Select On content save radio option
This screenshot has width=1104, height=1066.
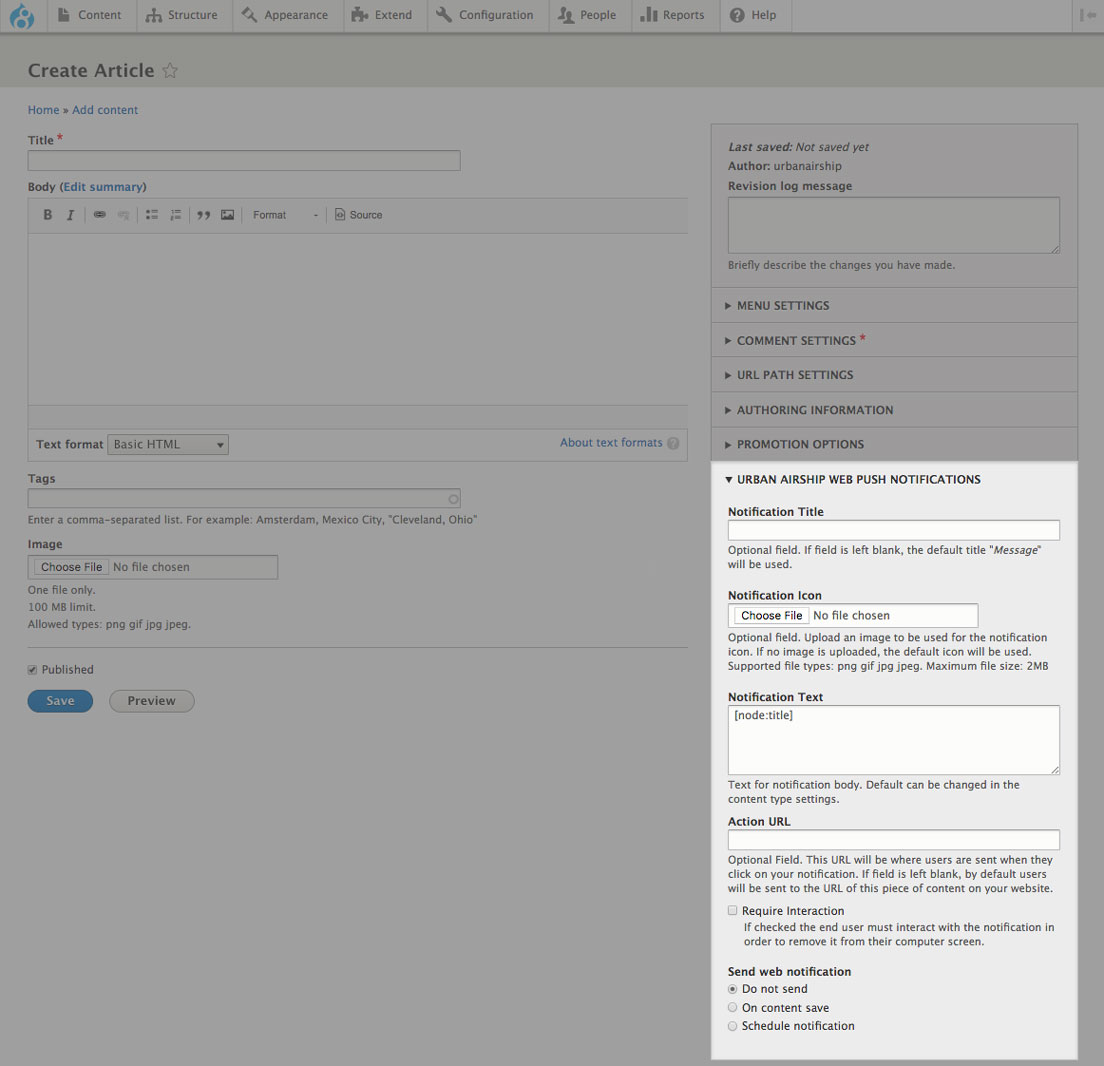[x=732, y=1008]
